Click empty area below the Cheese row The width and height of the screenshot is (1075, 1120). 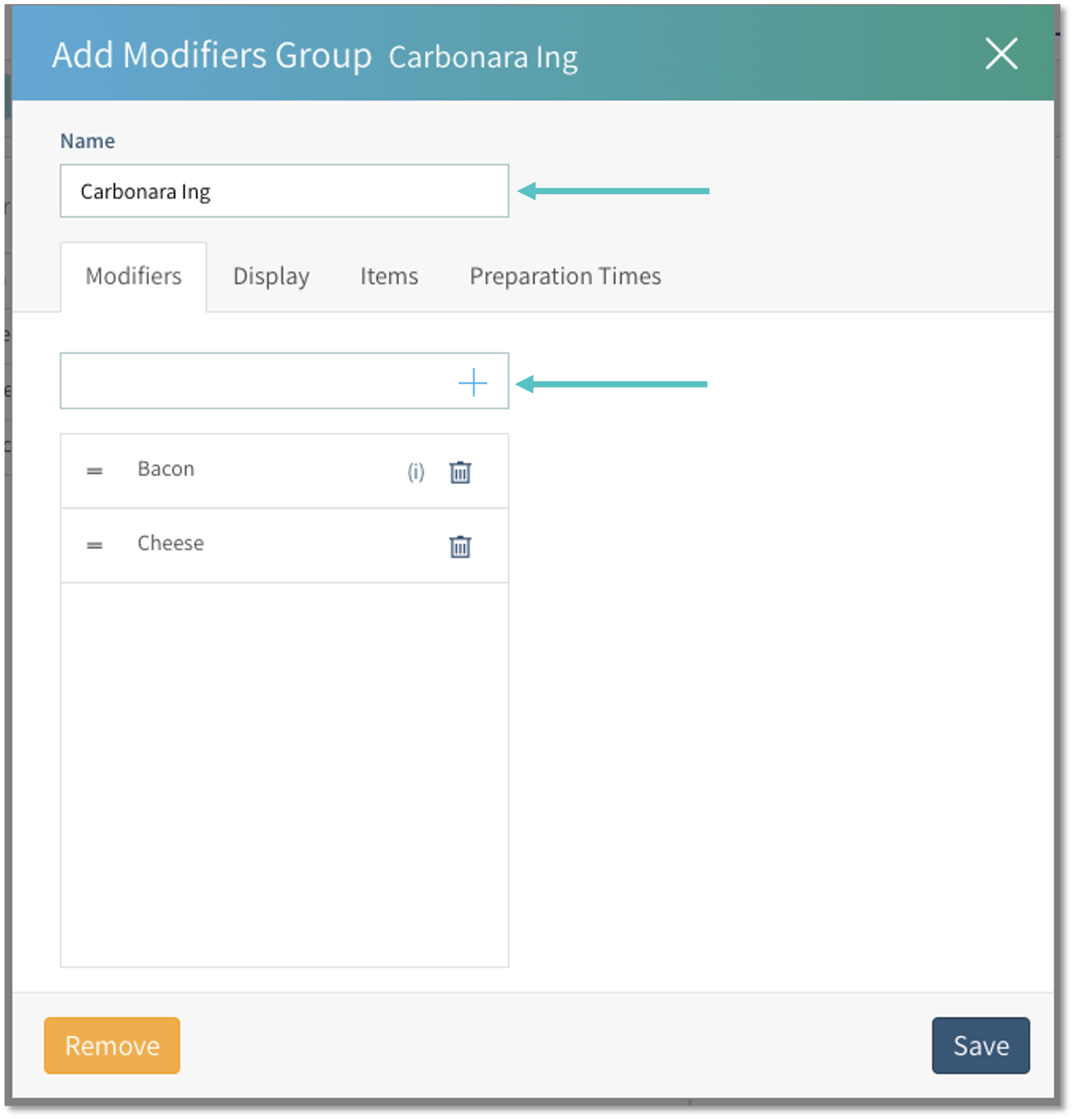click(x=284, y=771)
